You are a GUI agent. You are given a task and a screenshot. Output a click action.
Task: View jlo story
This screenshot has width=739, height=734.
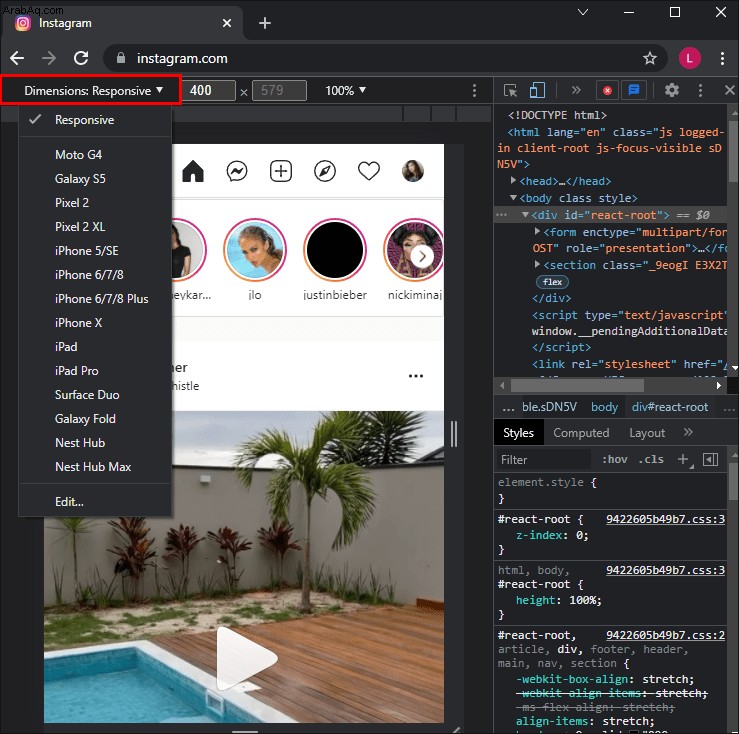point(255,249)
